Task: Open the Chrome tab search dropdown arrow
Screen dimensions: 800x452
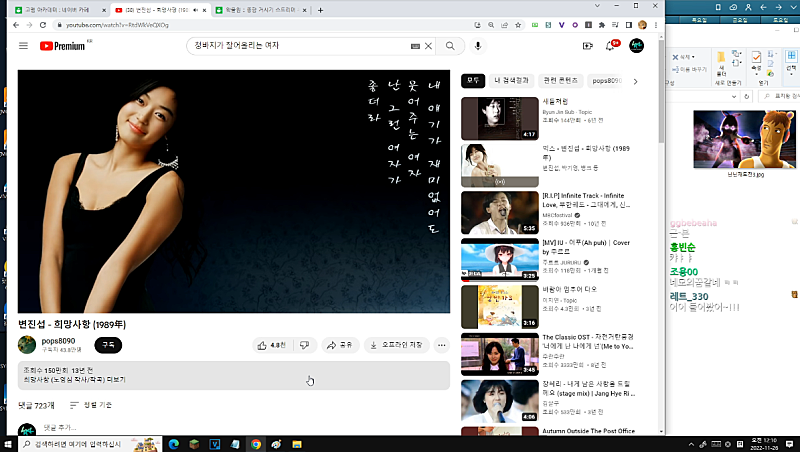Action: coord(597,6)
